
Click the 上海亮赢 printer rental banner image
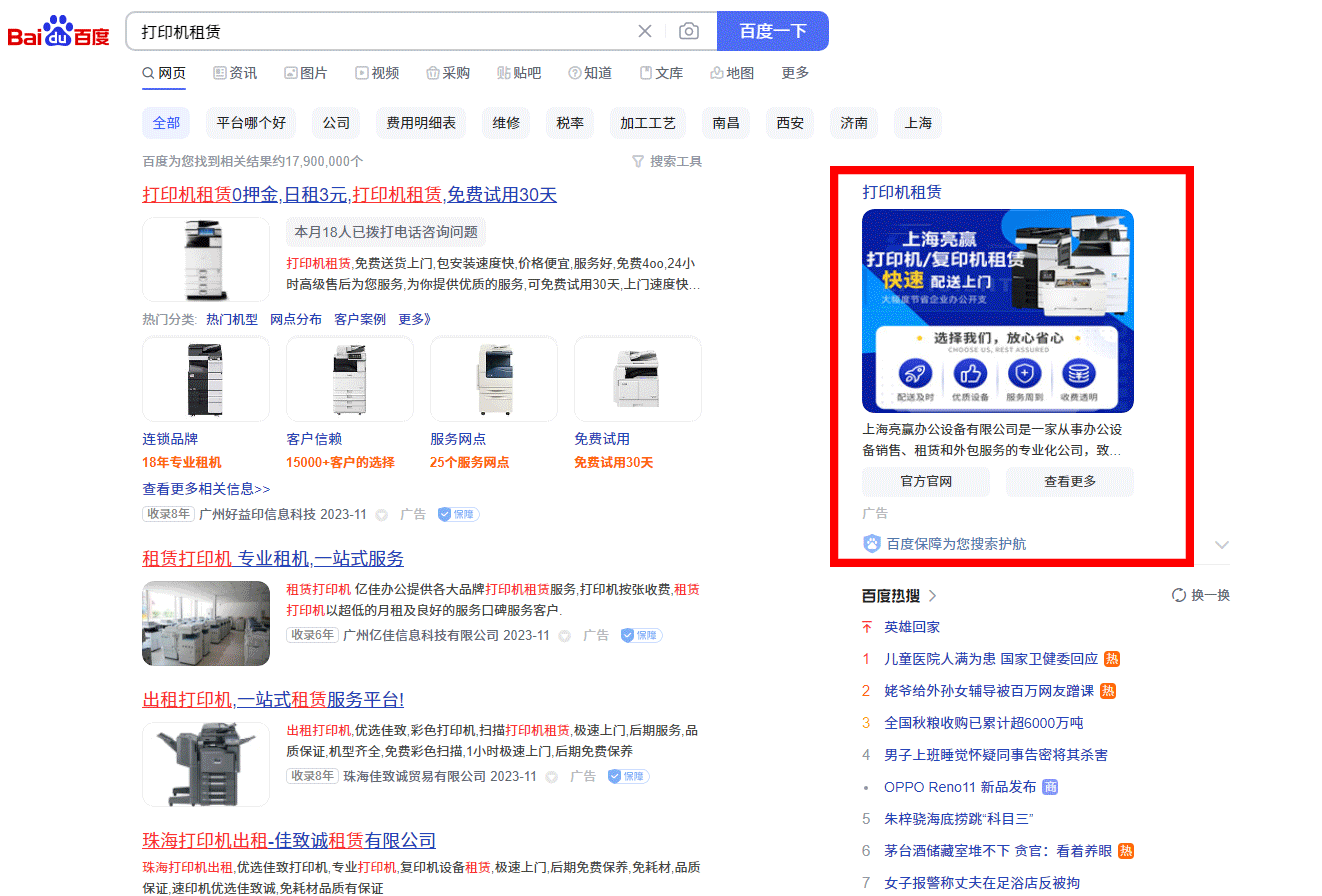coord(998,310)
